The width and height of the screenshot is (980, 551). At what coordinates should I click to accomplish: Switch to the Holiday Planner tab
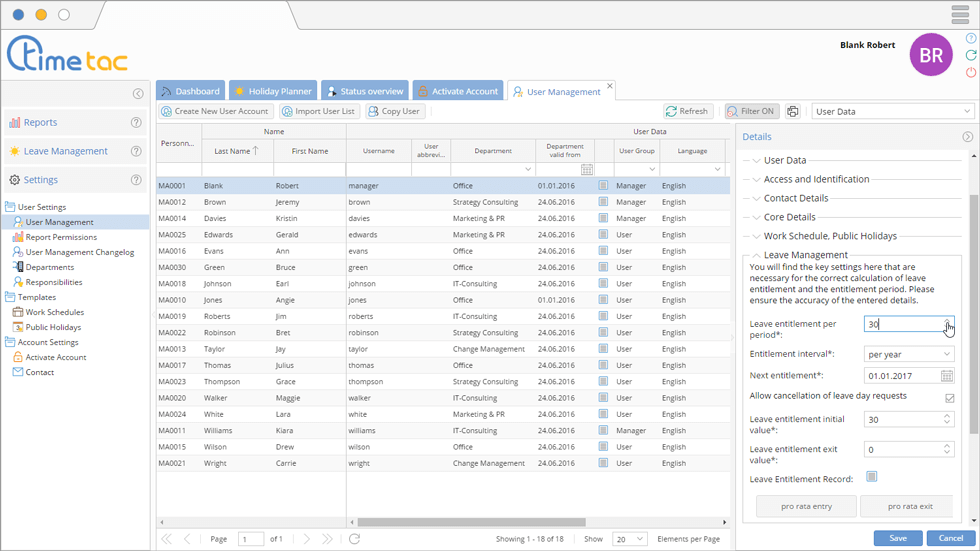tap(273, 91)
